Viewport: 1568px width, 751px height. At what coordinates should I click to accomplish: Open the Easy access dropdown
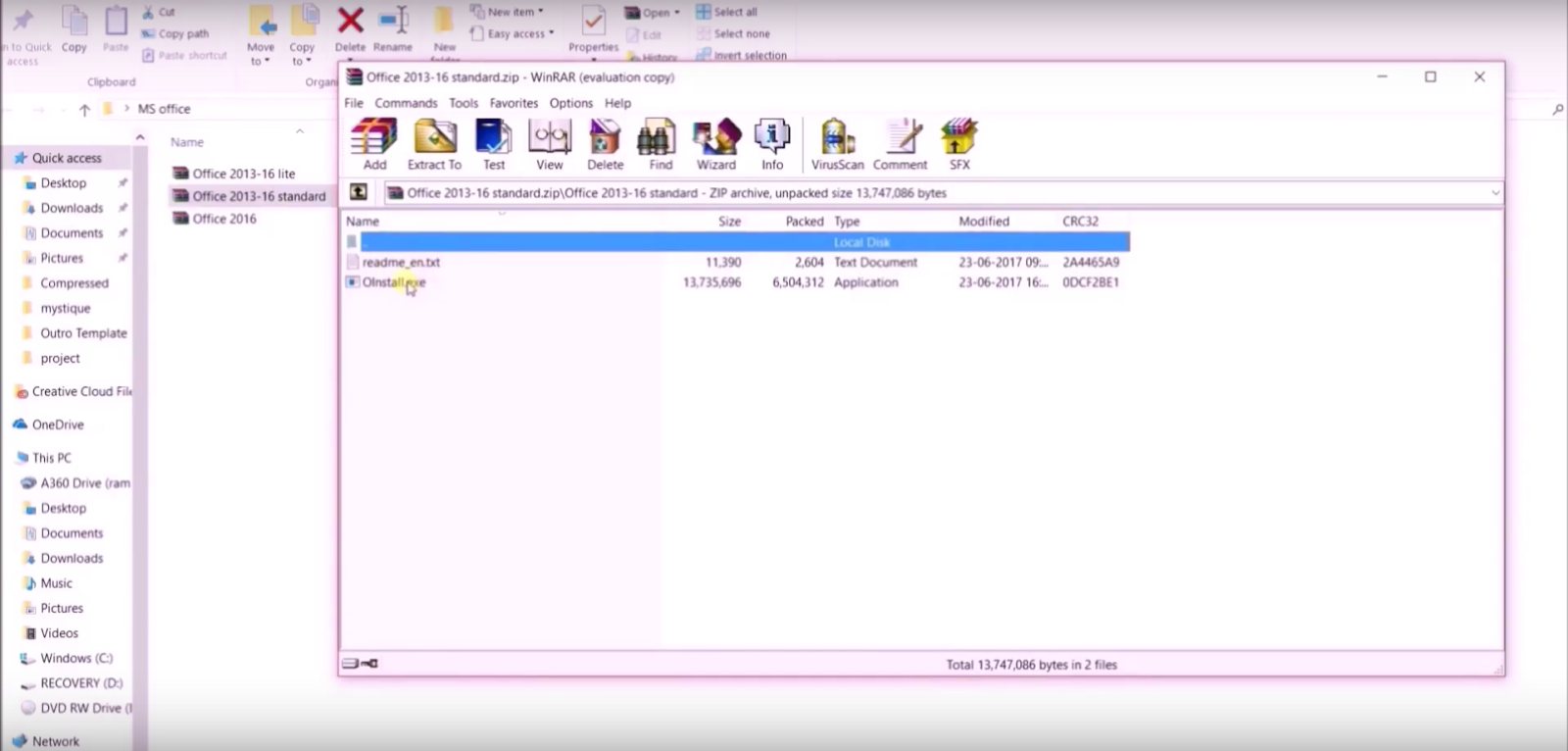513,33
